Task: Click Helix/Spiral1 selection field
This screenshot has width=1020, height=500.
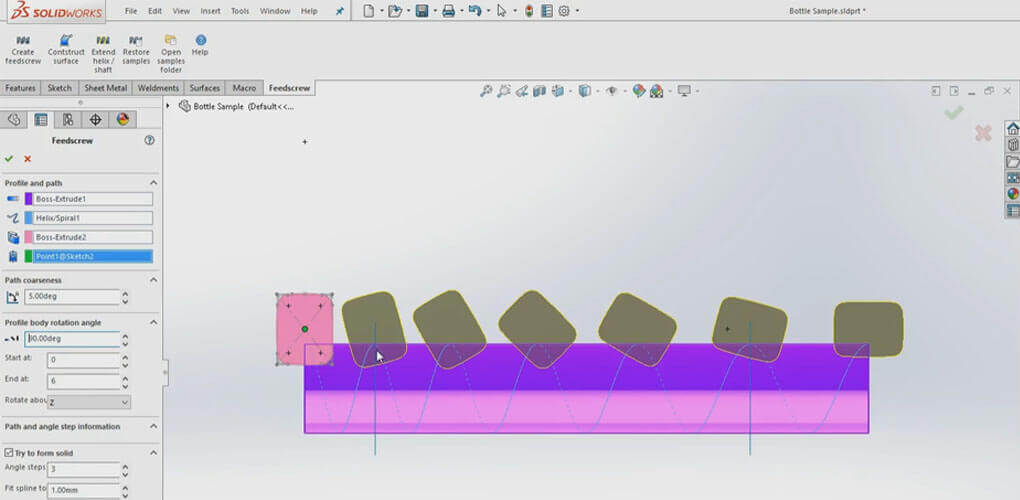Action: pos(93,218)
